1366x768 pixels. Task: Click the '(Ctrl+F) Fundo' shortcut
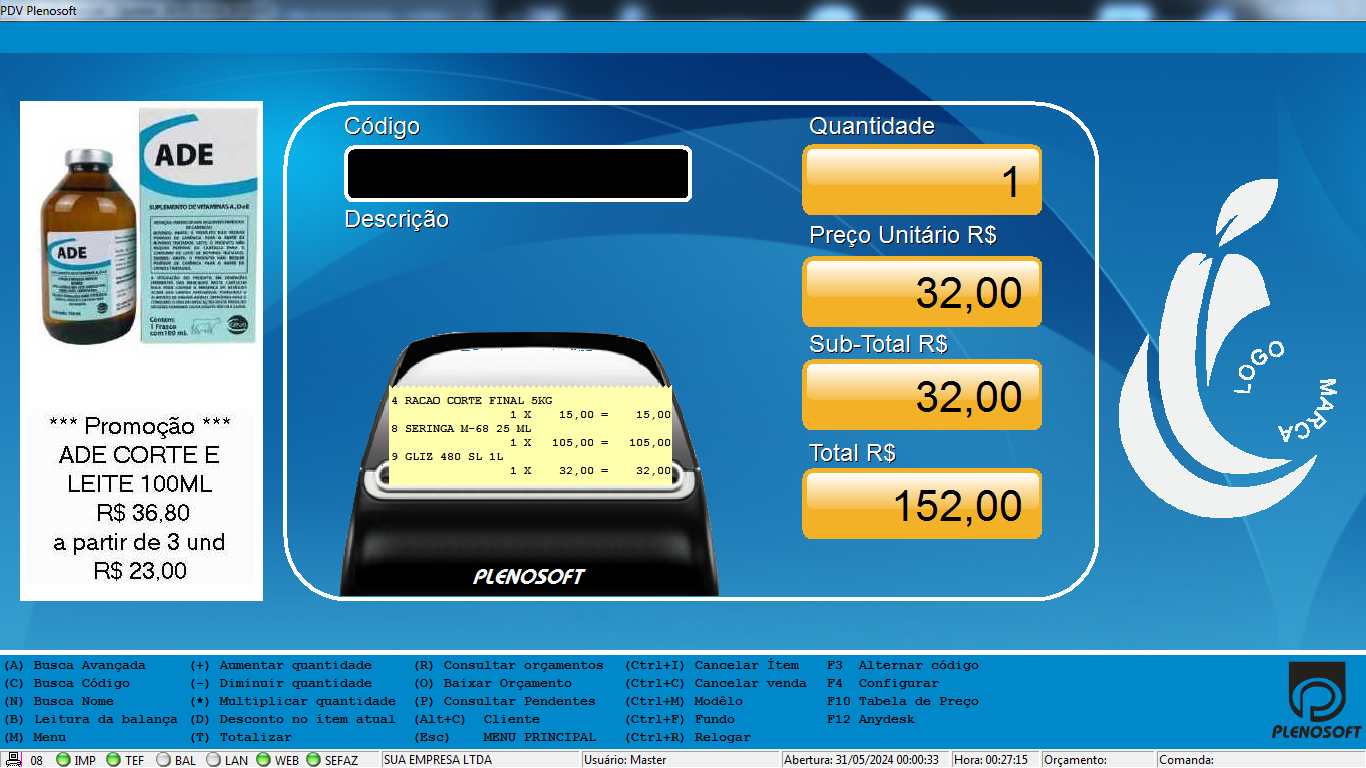tap(681, 719)
